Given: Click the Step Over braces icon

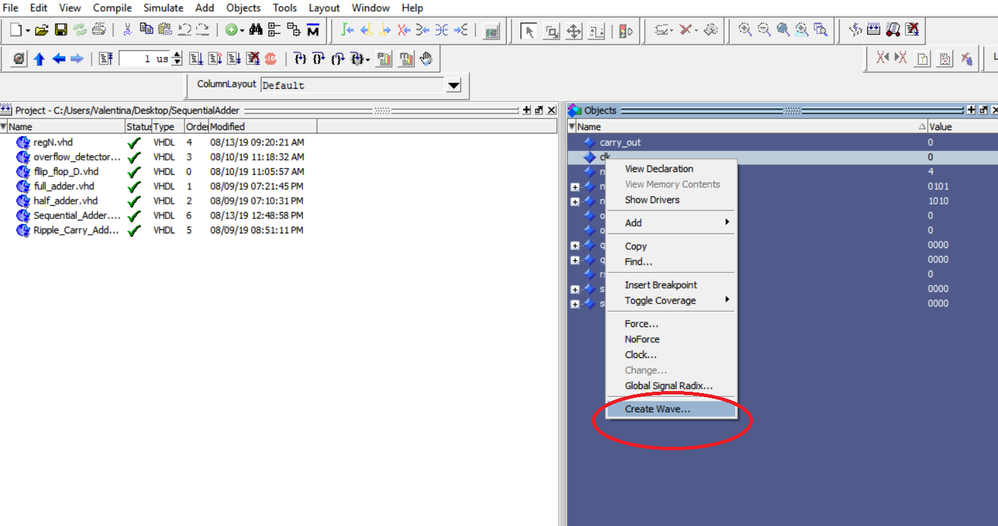Looking at the screenshot, I should coord(319,59).
